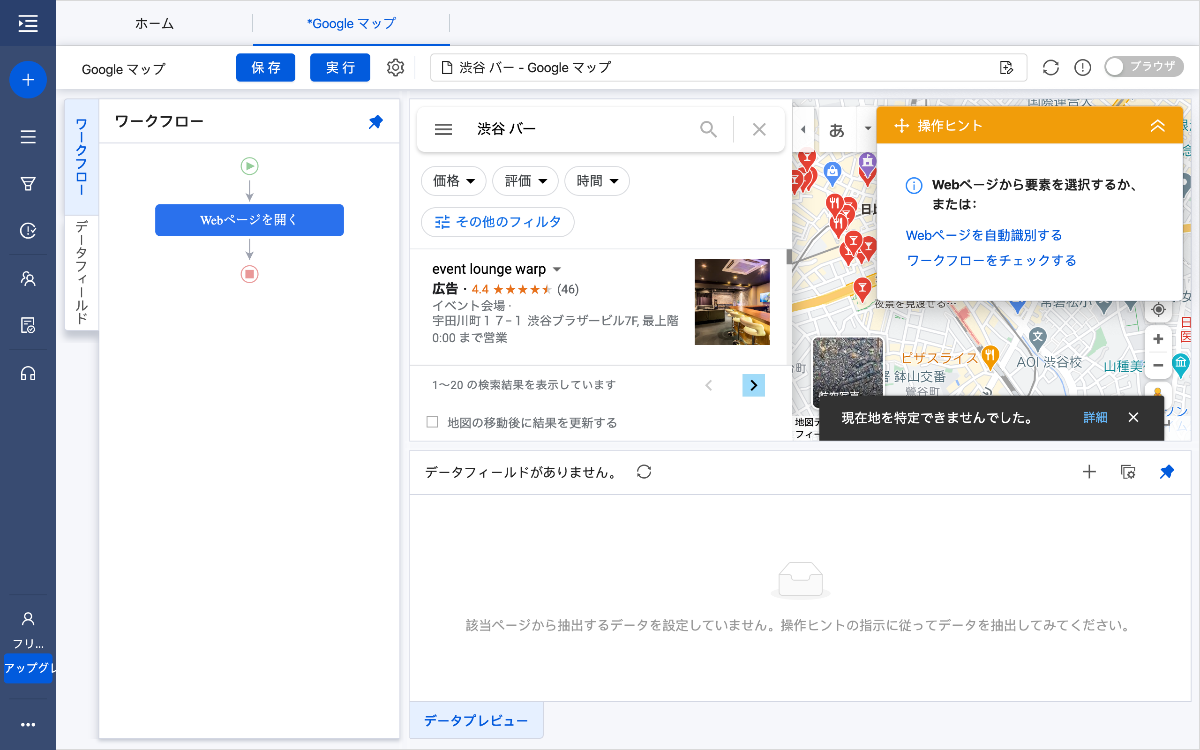Open task settings gear icon
Screen dimensions: 1200x750
(395, 68)
